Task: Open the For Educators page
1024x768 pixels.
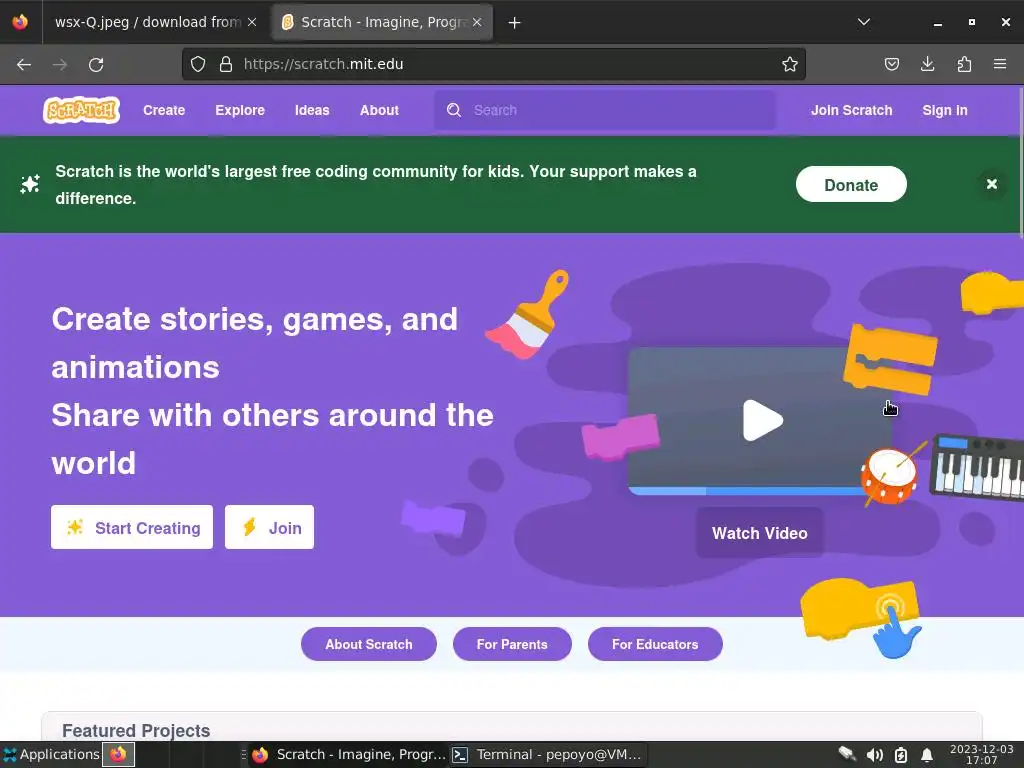Action: (x=655, y=644)
